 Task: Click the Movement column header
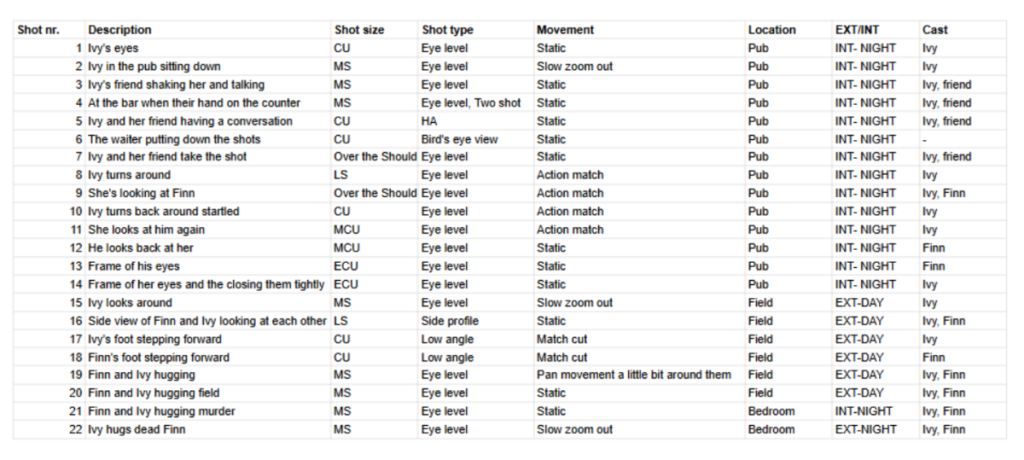(565, 30)
